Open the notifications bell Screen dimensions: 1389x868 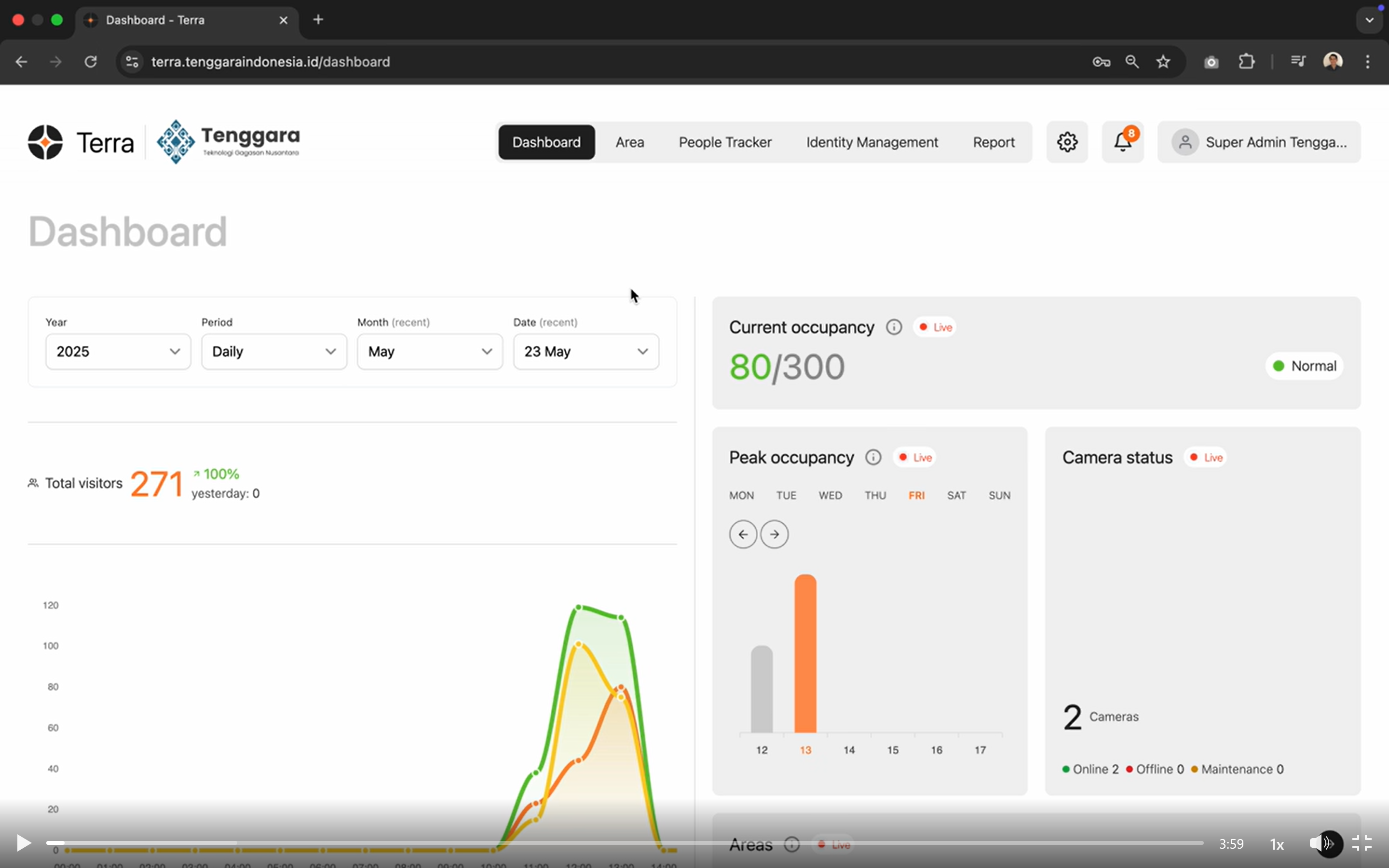(1121, 142)
